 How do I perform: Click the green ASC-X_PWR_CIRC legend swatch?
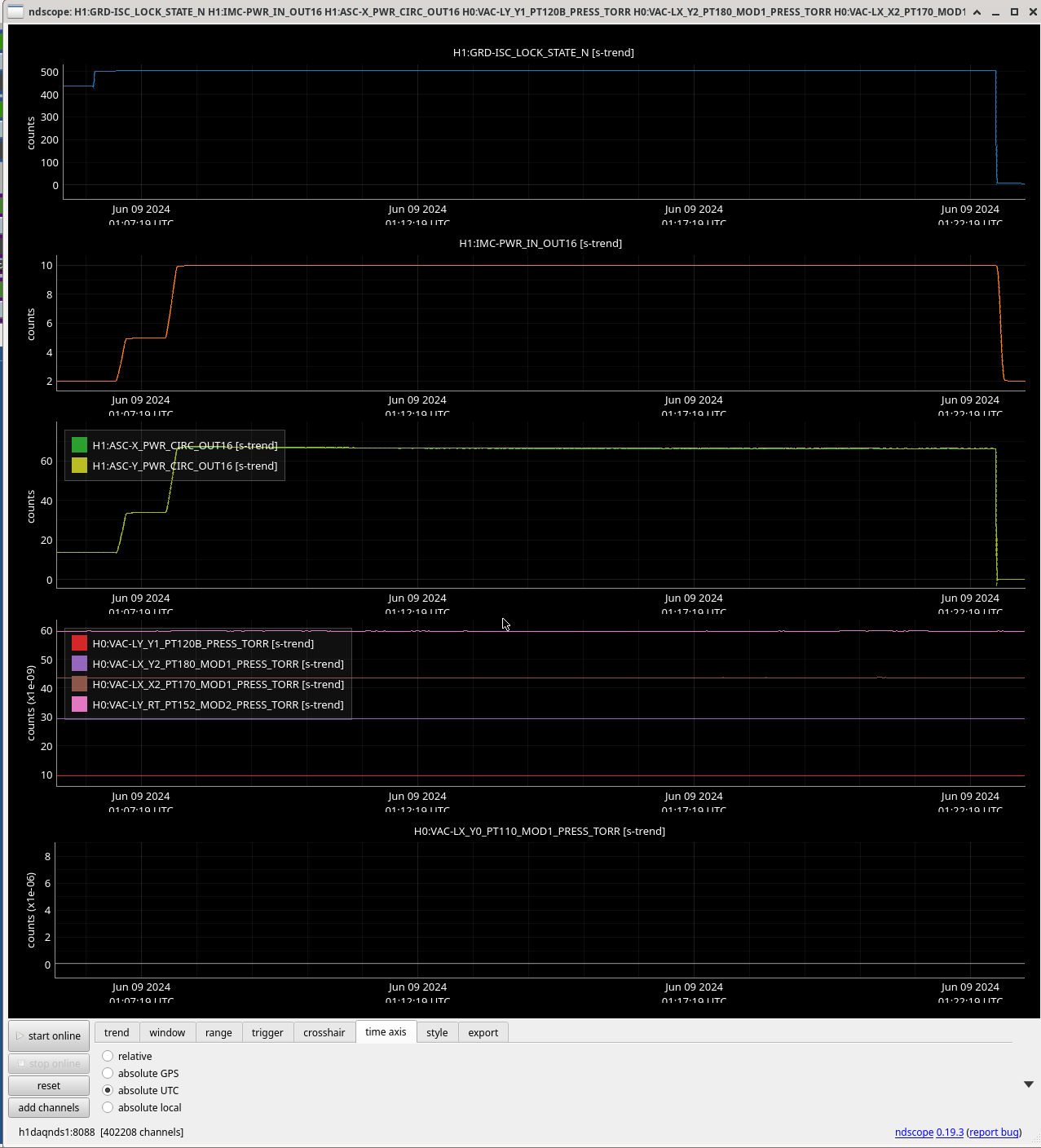coord(79,445)
